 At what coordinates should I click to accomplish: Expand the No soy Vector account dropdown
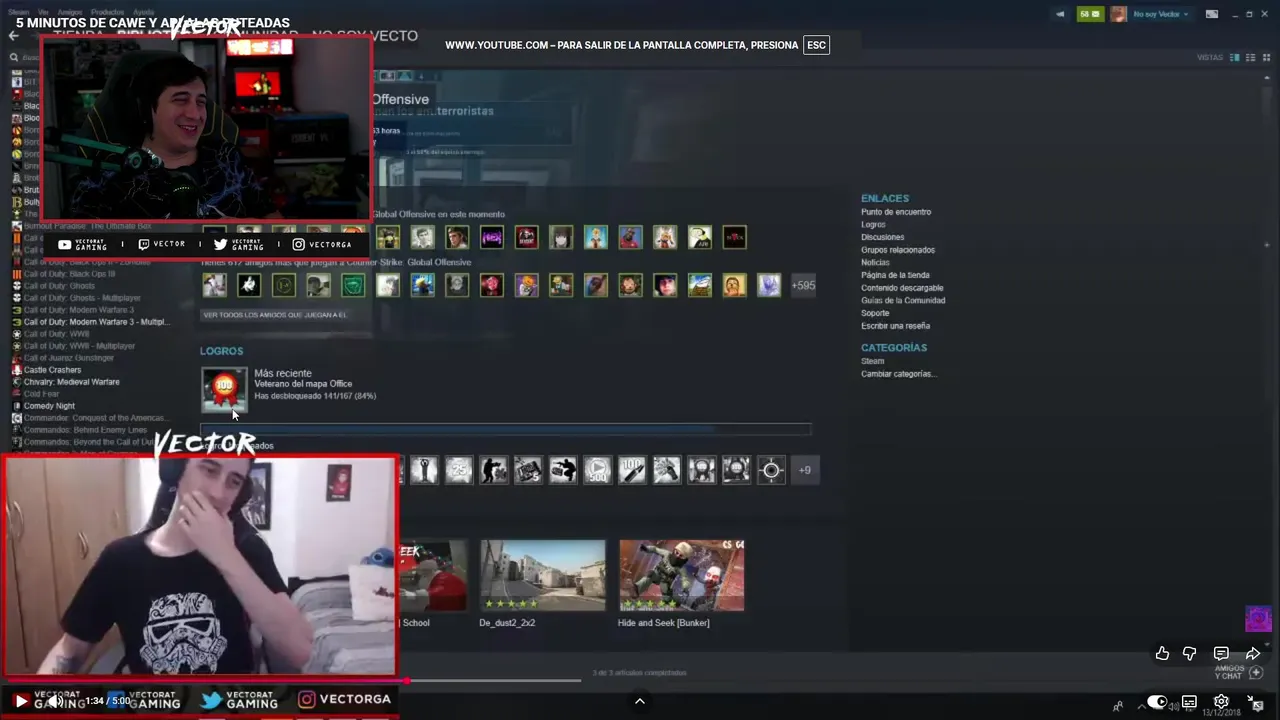click(x=1160, y=14)
